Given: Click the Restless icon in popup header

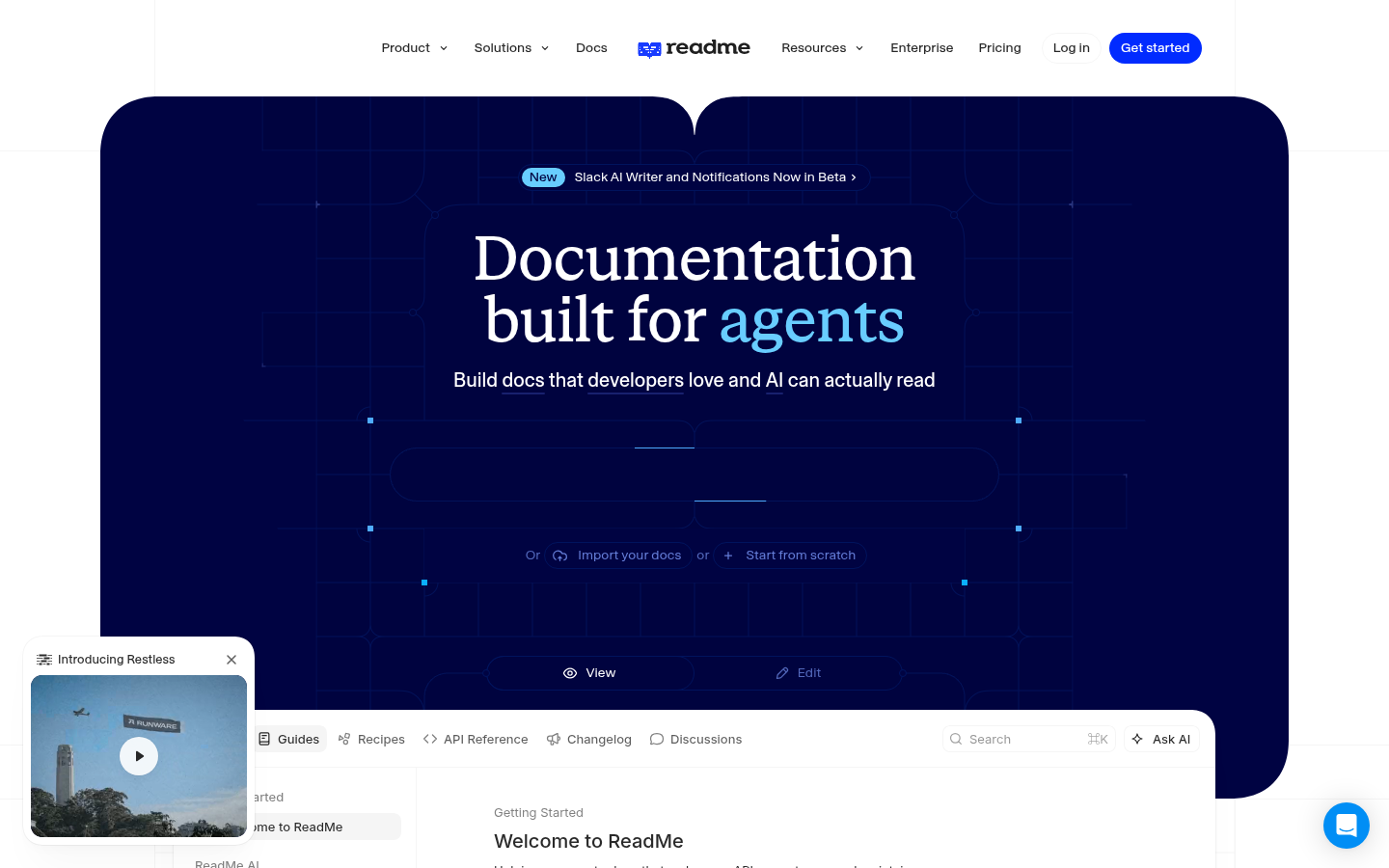Looking at the screenshot, I should click(44, 660).
